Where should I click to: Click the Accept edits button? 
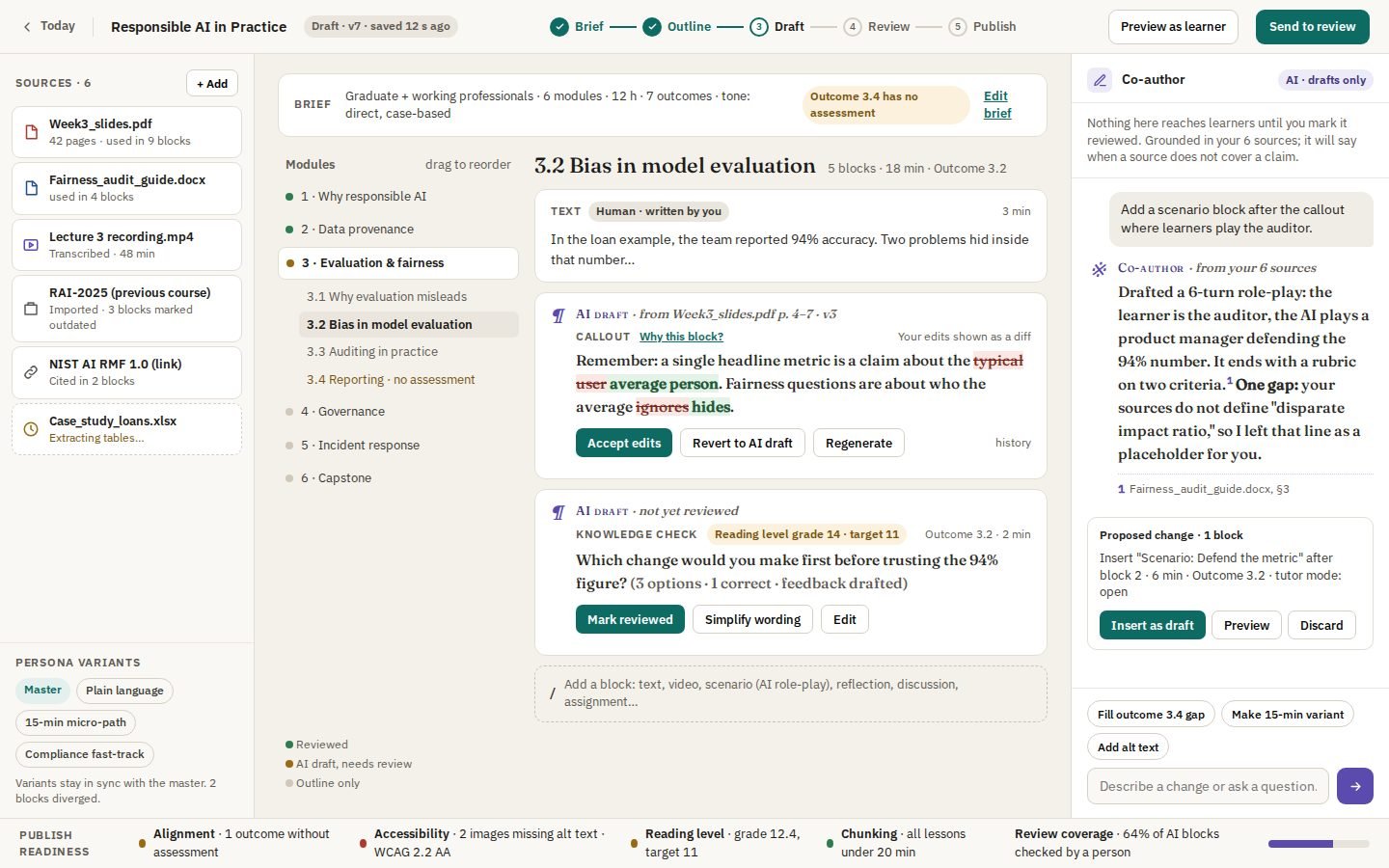(624, 444)
